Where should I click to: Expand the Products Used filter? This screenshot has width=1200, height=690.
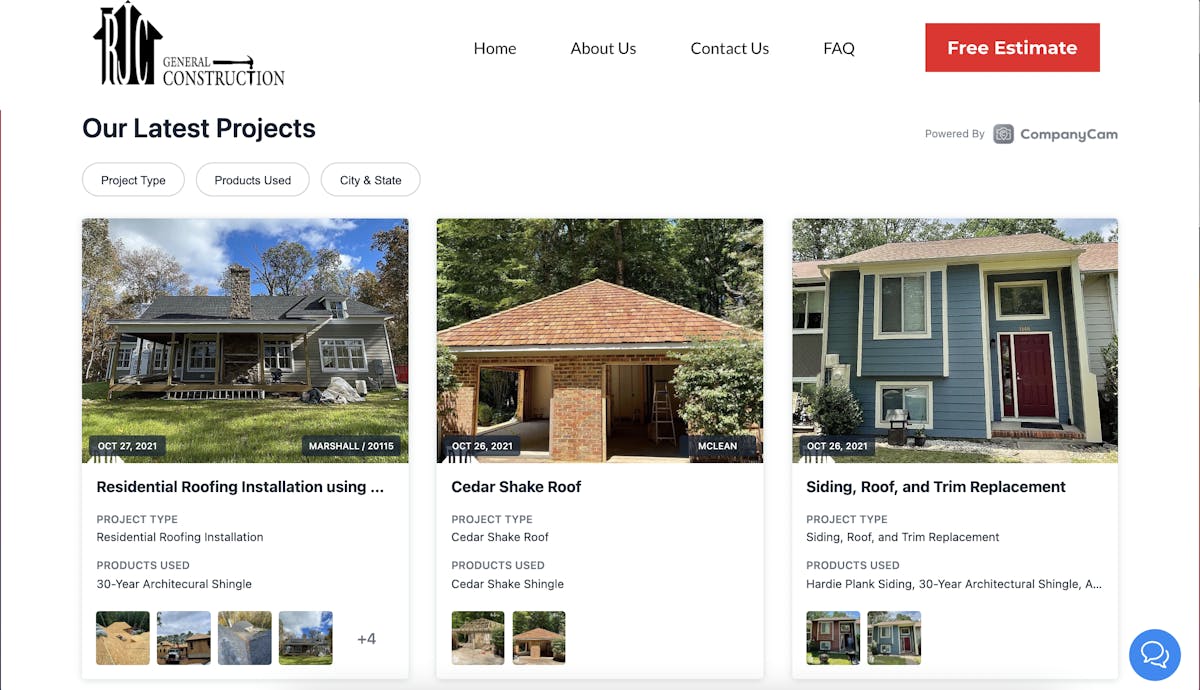[x=253, y=180]
